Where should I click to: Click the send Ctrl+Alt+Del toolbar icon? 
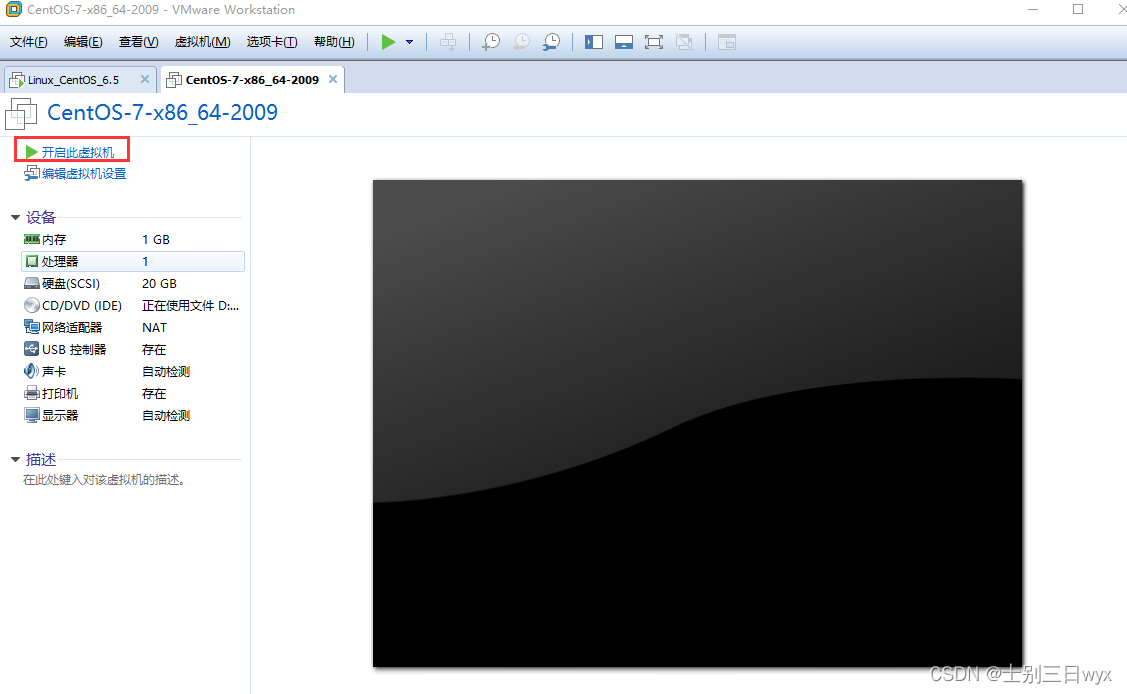coord(448,42)
